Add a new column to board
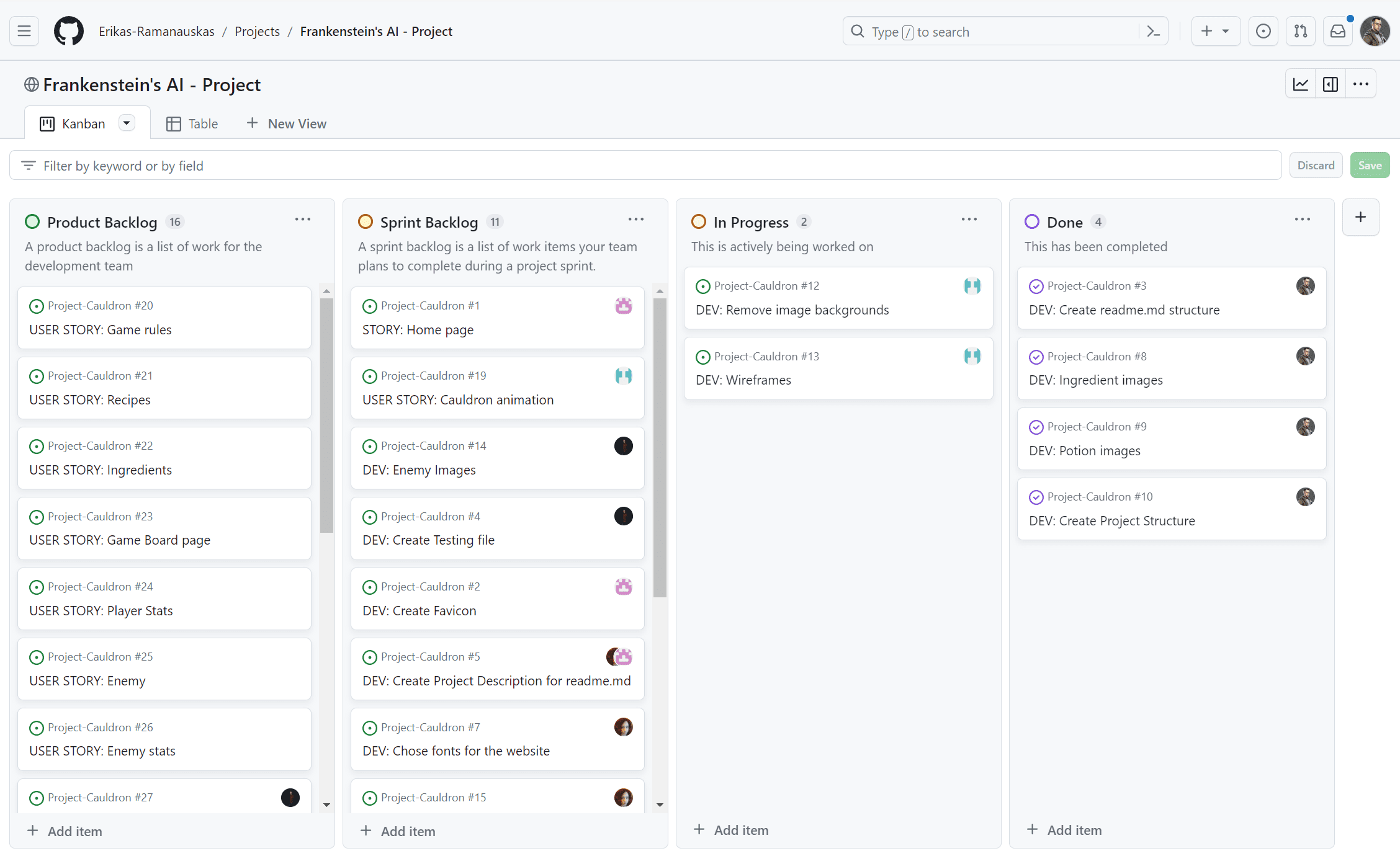 1360,217
